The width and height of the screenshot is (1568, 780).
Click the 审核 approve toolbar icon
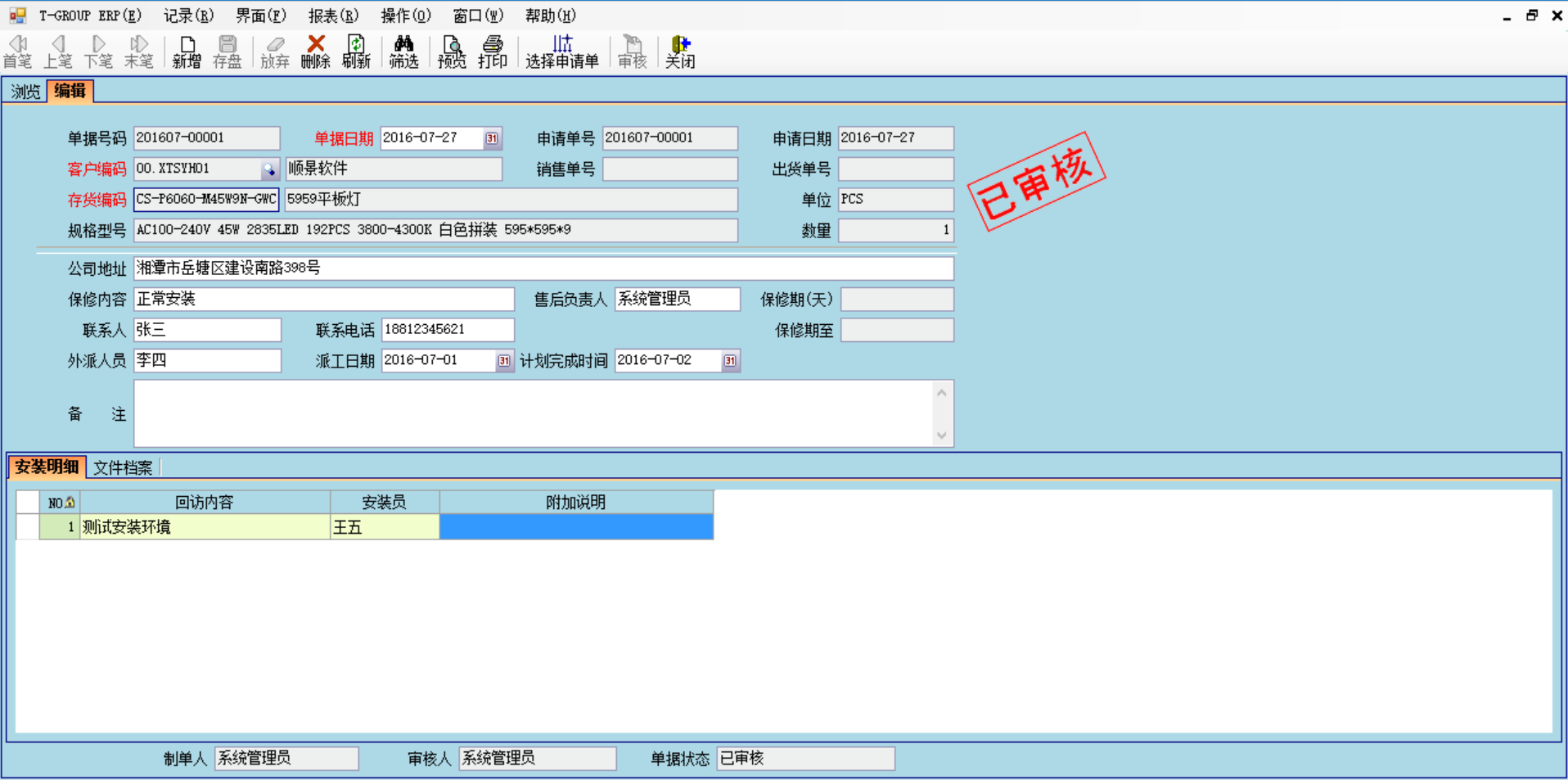[633, 52]
